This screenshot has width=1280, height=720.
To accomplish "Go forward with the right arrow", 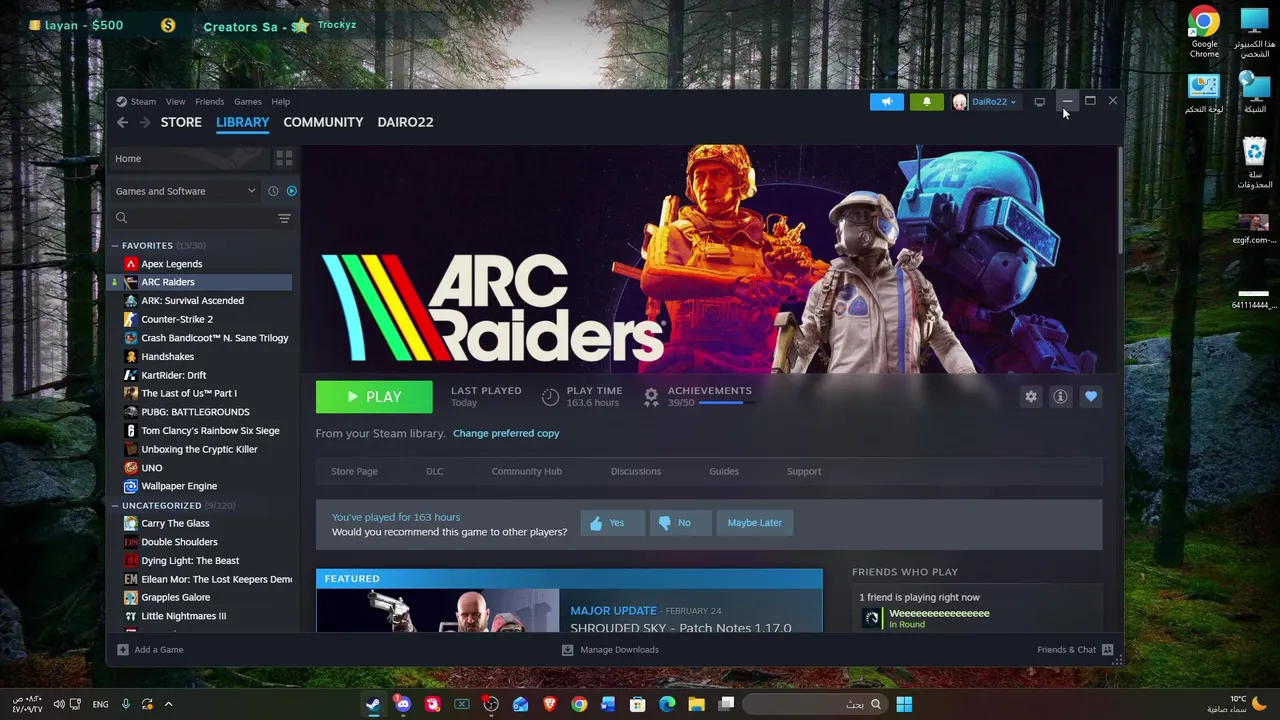I will point(144,122).
